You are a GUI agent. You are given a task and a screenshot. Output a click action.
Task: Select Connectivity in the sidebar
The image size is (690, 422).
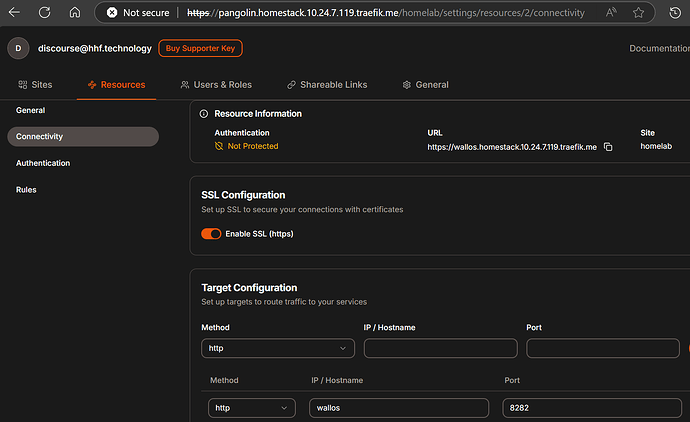click(x=83, y=136)
